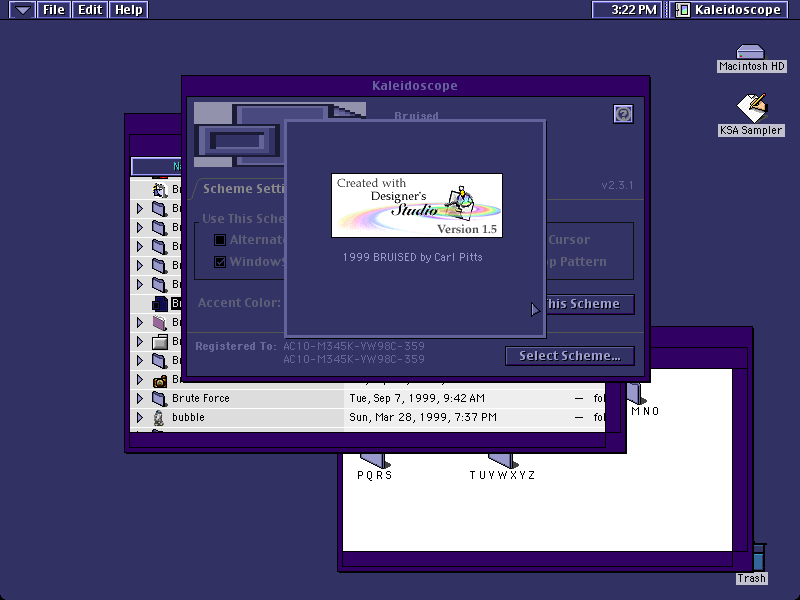
Task: Click the 3:22 PM menu bar clock
Action: (627, 10)
